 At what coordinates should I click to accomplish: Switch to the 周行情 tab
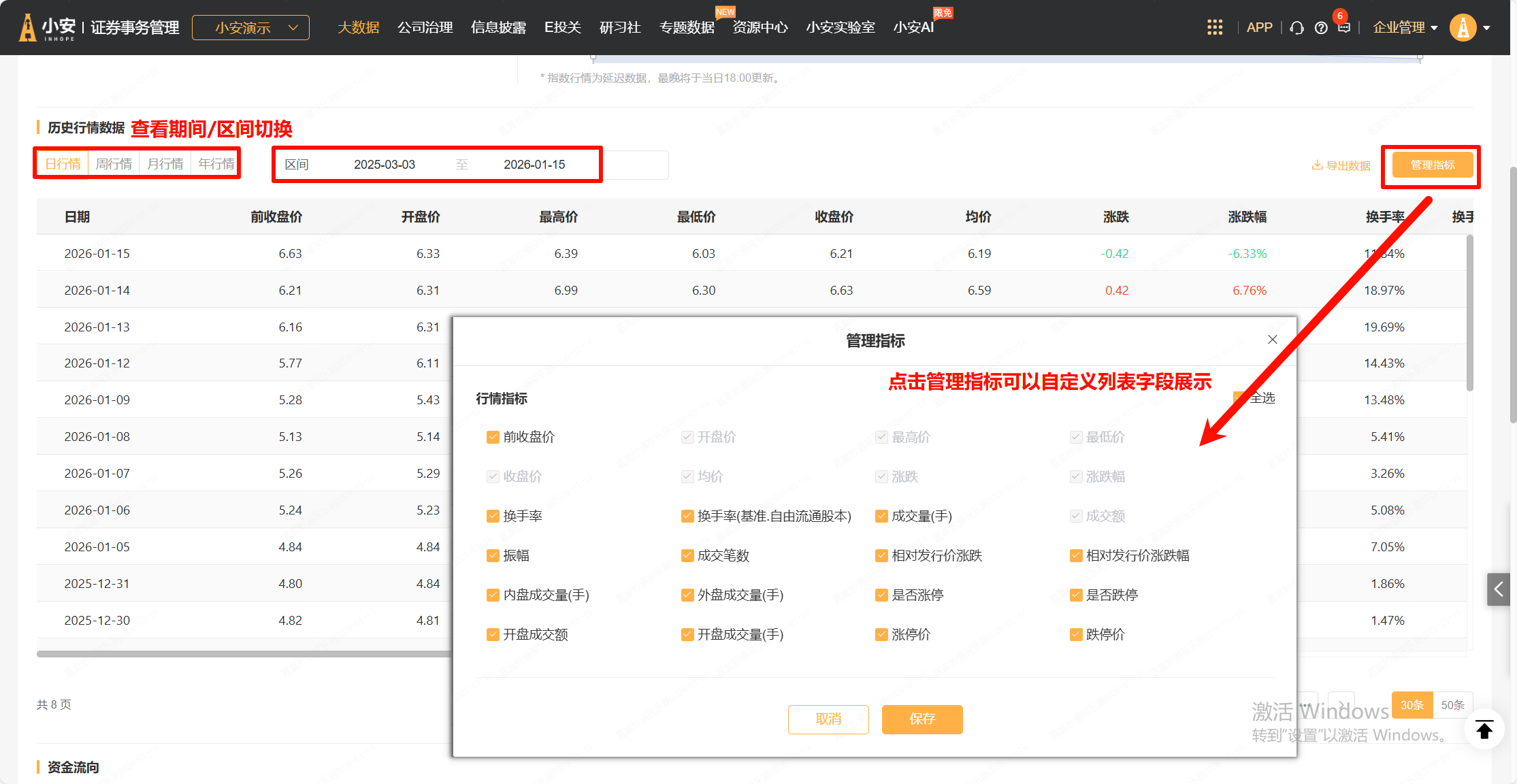[114, 164]
